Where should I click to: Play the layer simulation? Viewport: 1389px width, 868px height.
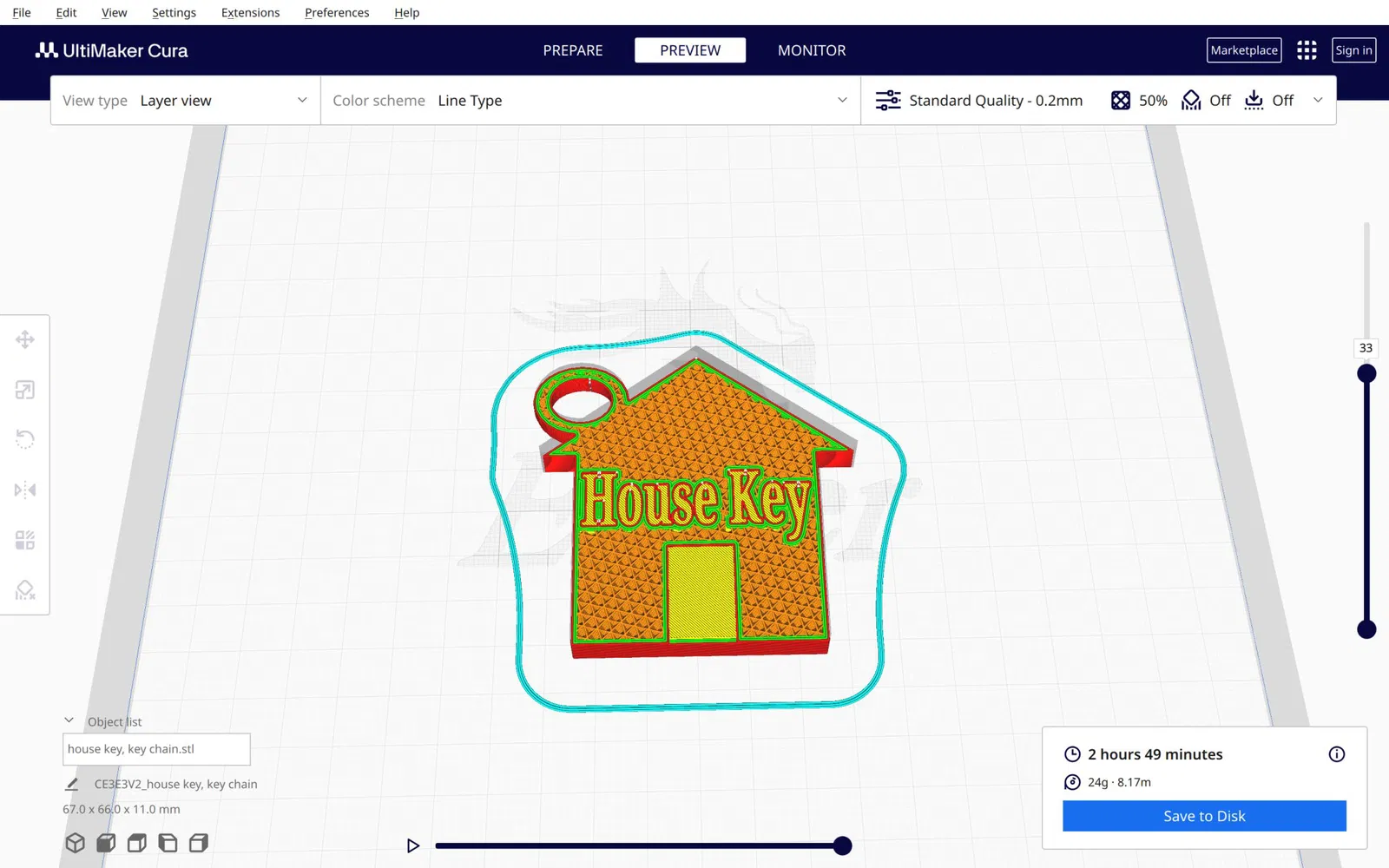click(x=413, y=845)
